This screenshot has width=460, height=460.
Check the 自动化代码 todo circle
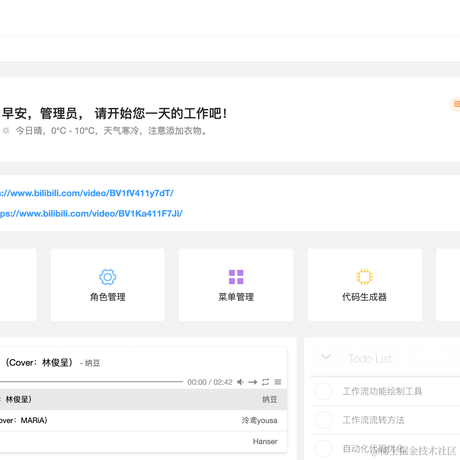(324, 448)
